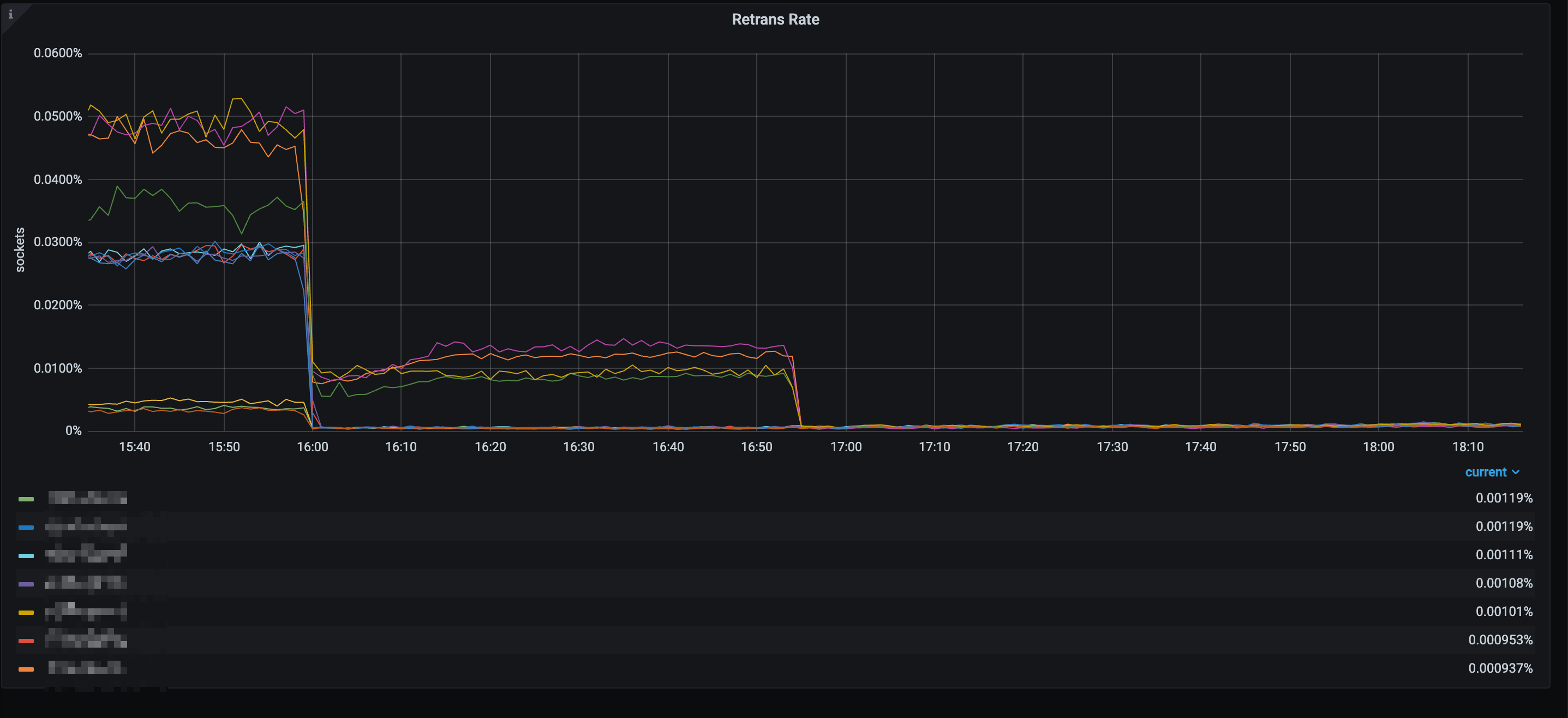Toggle the series with current value 0.00111%
The width and height of the screenshot is (1568, 718).
[86, 554]
